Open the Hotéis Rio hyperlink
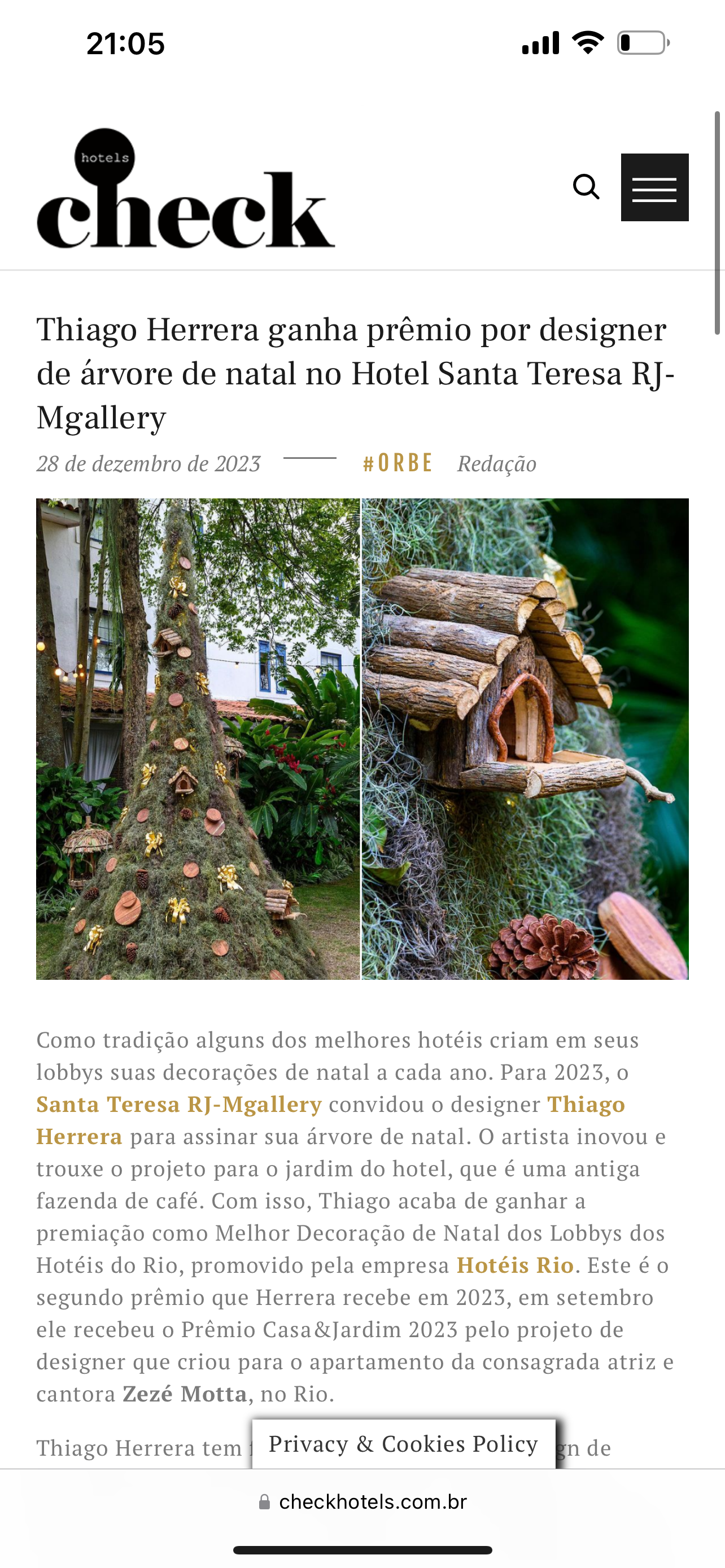The height and width of the screenshot is (1568, 725). click(516, 1265)
